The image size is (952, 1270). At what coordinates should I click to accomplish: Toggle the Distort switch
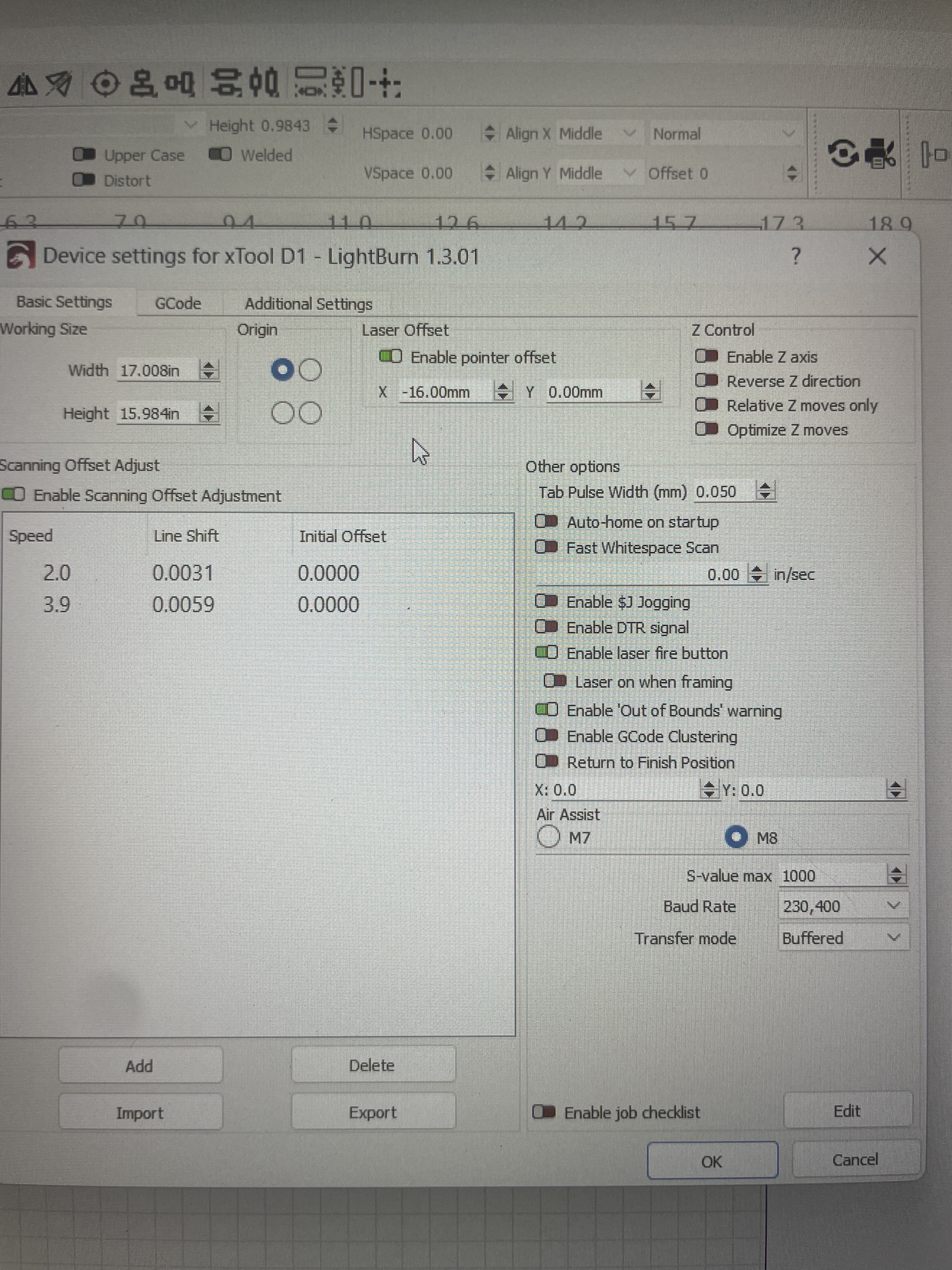83,180
